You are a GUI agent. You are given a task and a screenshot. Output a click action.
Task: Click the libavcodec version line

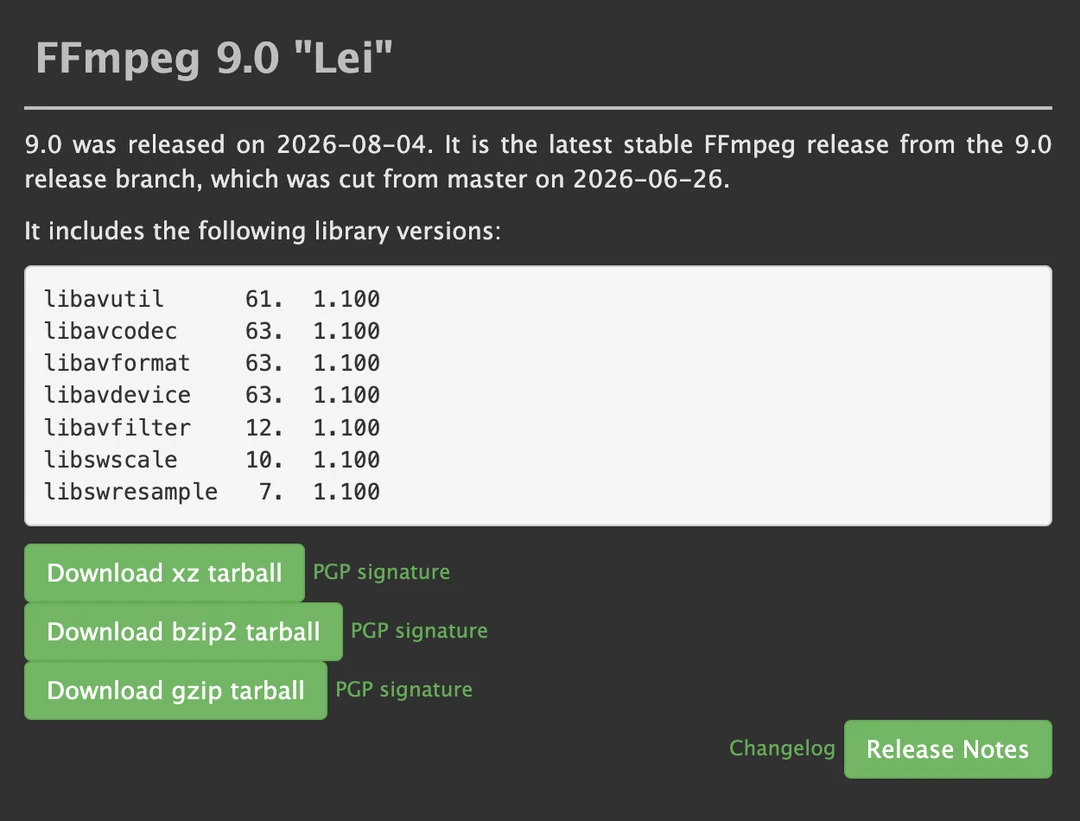(x=212, y=331)
